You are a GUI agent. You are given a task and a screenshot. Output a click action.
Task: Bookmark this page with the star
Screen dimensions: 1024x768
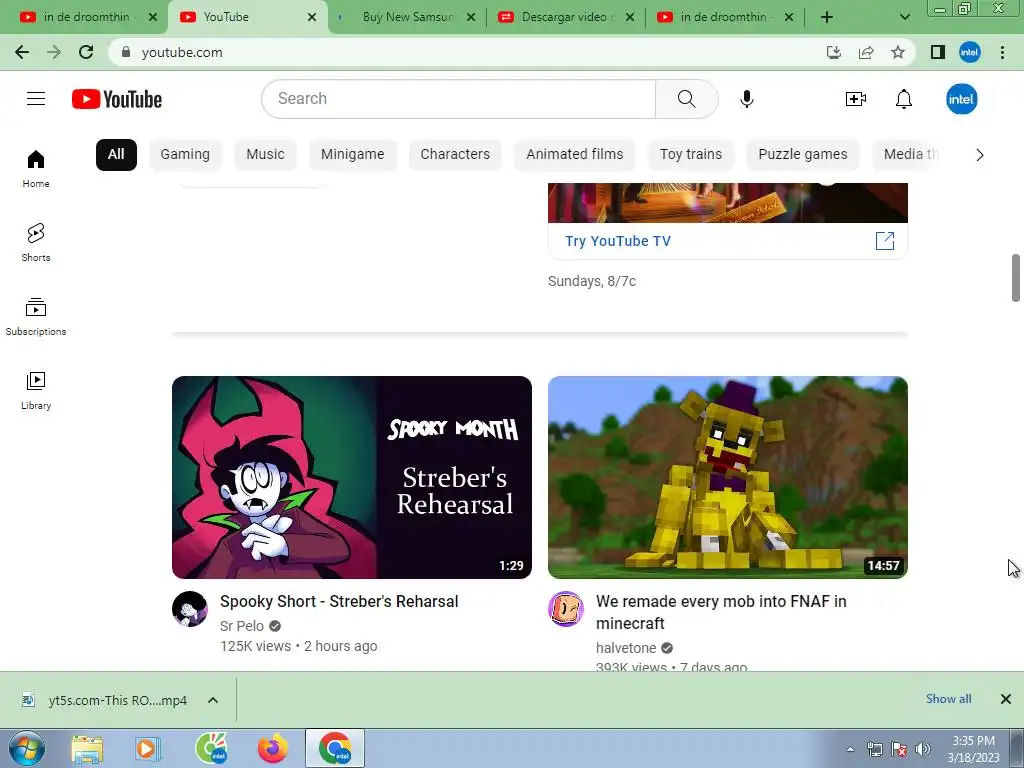click(898, 52)
